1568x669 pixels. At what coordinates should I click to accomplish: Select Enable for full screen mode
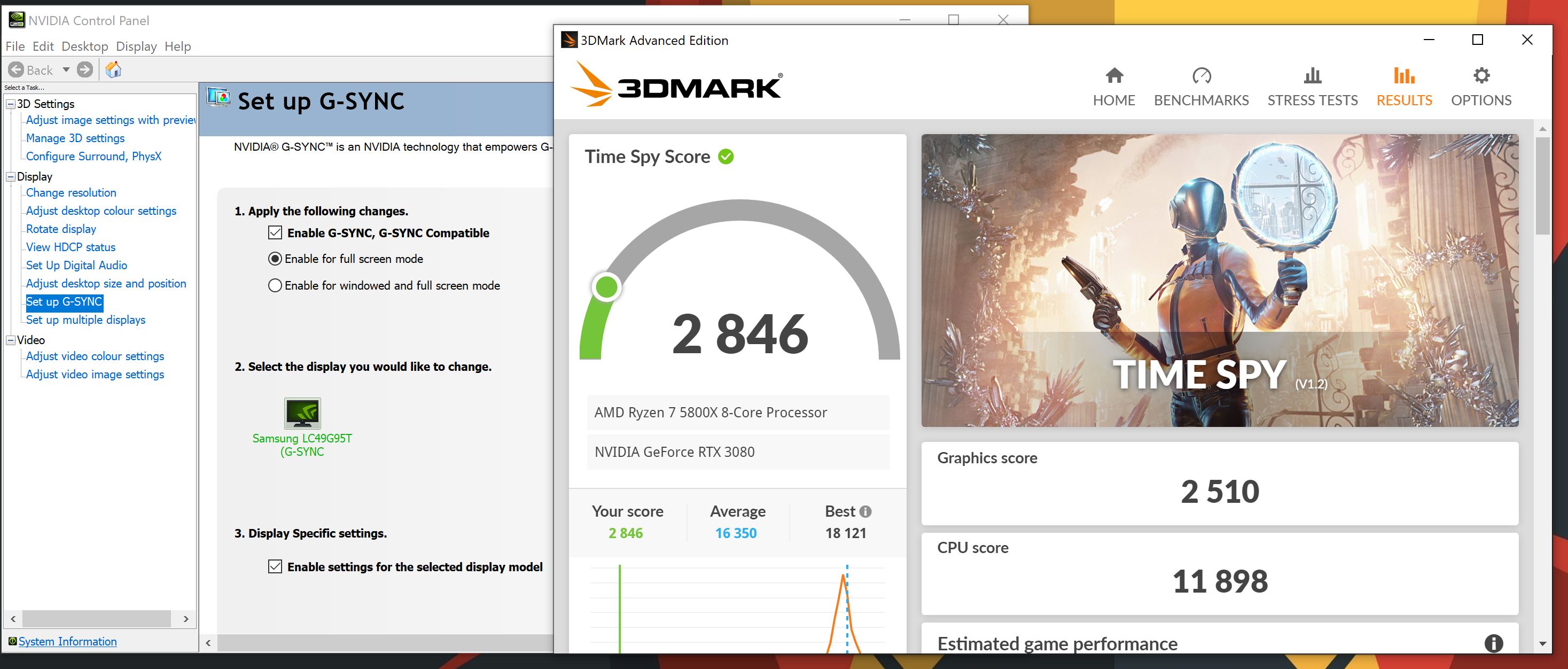(x=275, y=259)
